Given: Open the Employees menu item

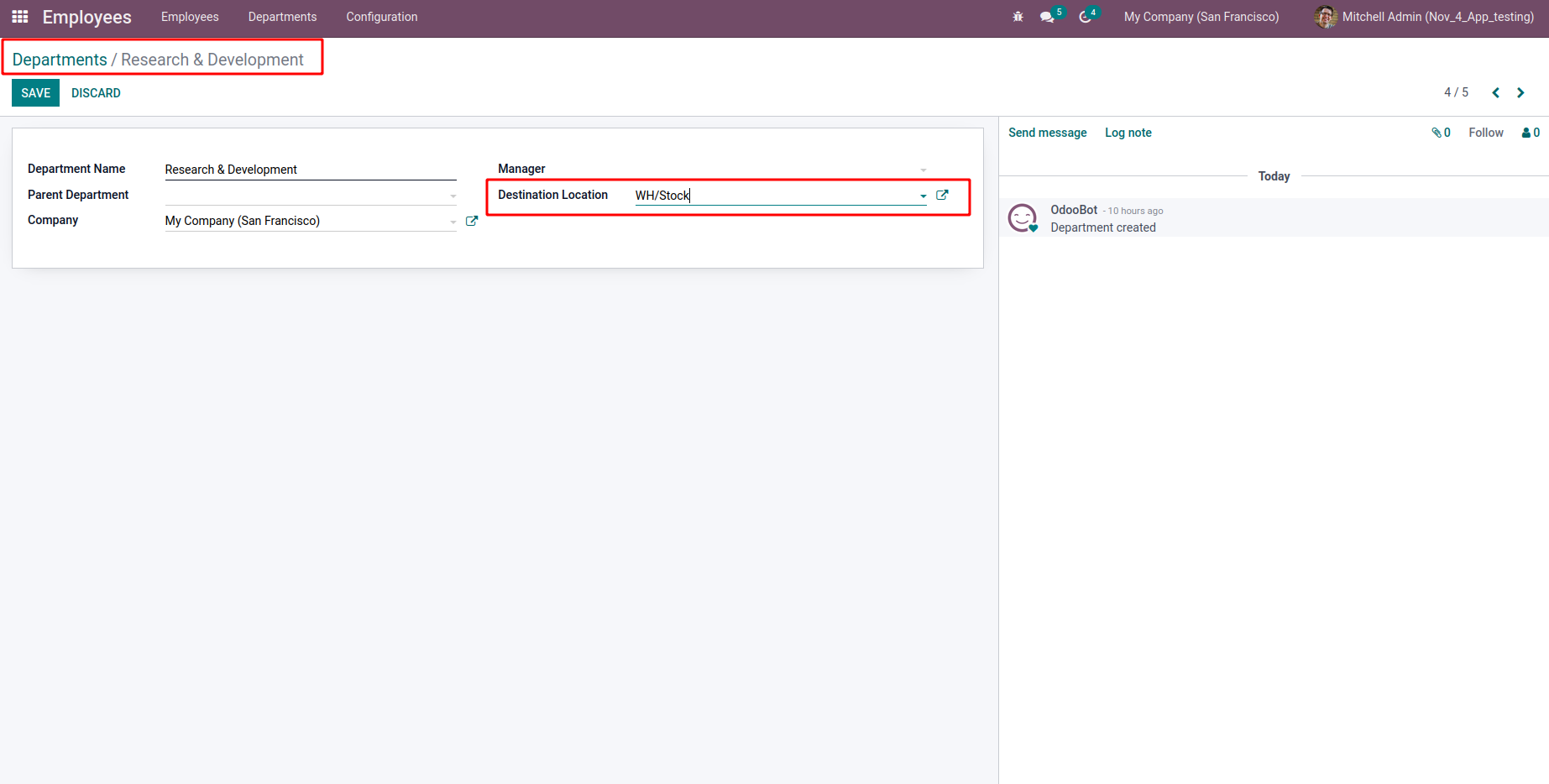Looking at the screenshot, I should [x=190, y=17].
